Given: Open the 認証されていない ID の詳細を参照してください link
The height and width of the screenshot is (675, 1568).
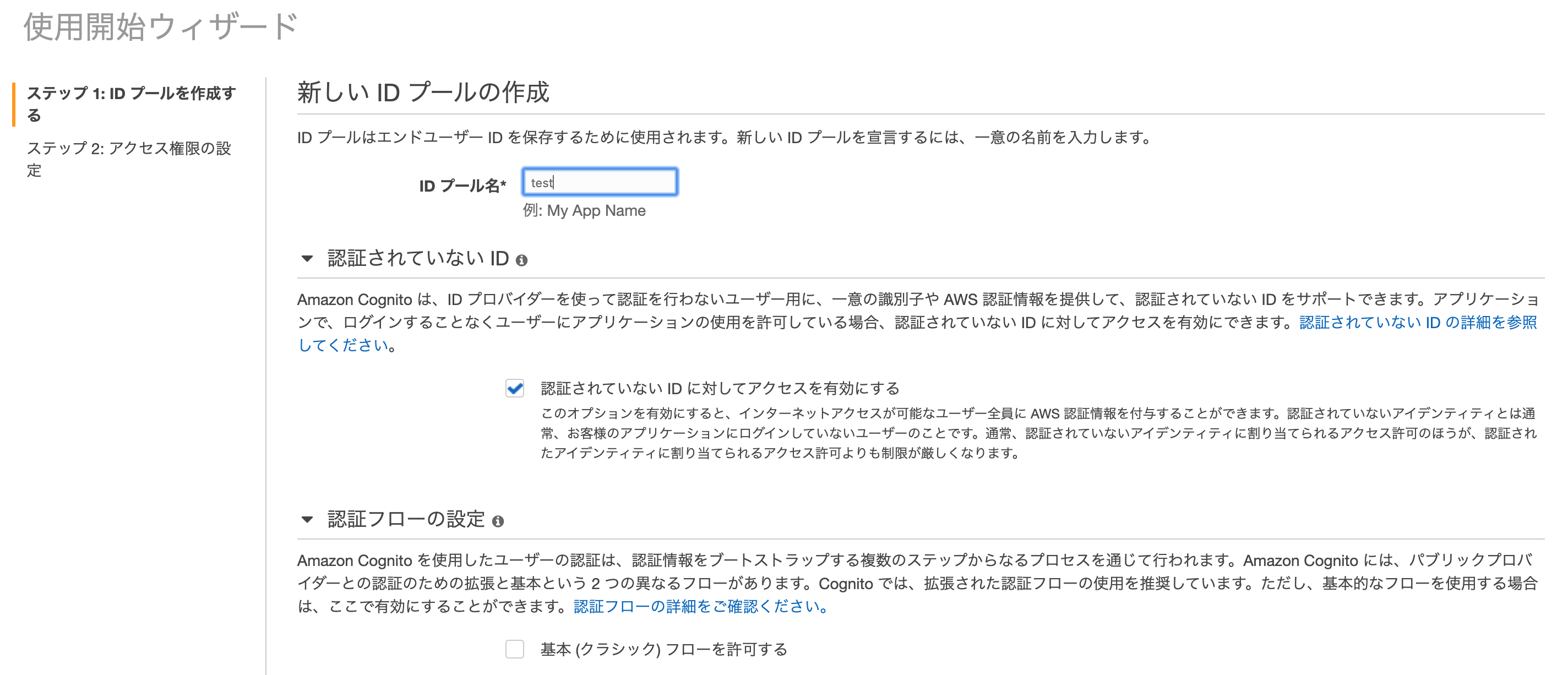Looking at the screenshot, I should pyautogui.click(x=1417, y=323).
